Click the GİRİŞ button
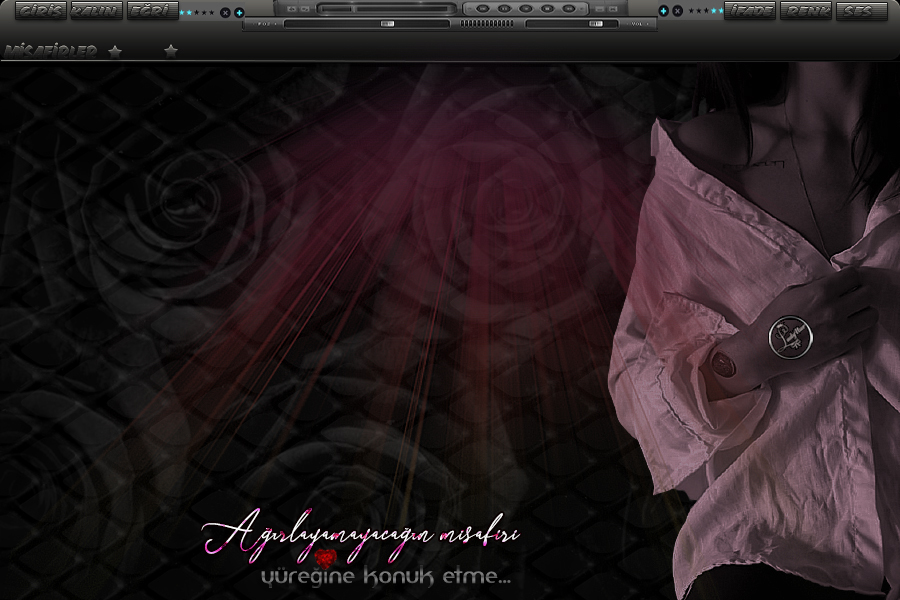The width and height of the screenshot is (900, 600). pos(40,11)
